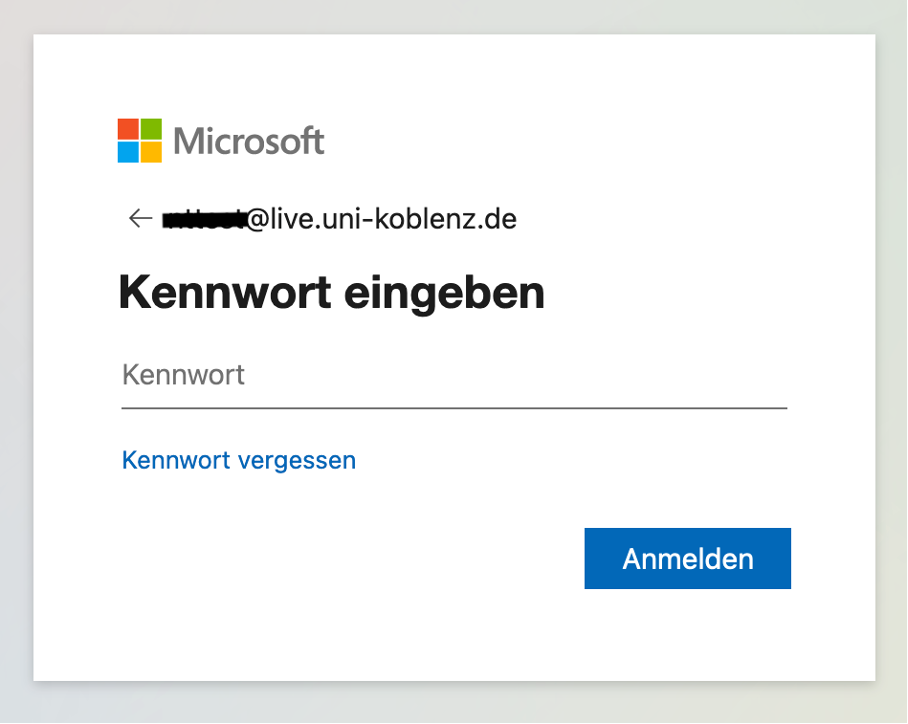Click the green square in the Microsoft logo
The image size is (908, 724).
tap(151, 129)
